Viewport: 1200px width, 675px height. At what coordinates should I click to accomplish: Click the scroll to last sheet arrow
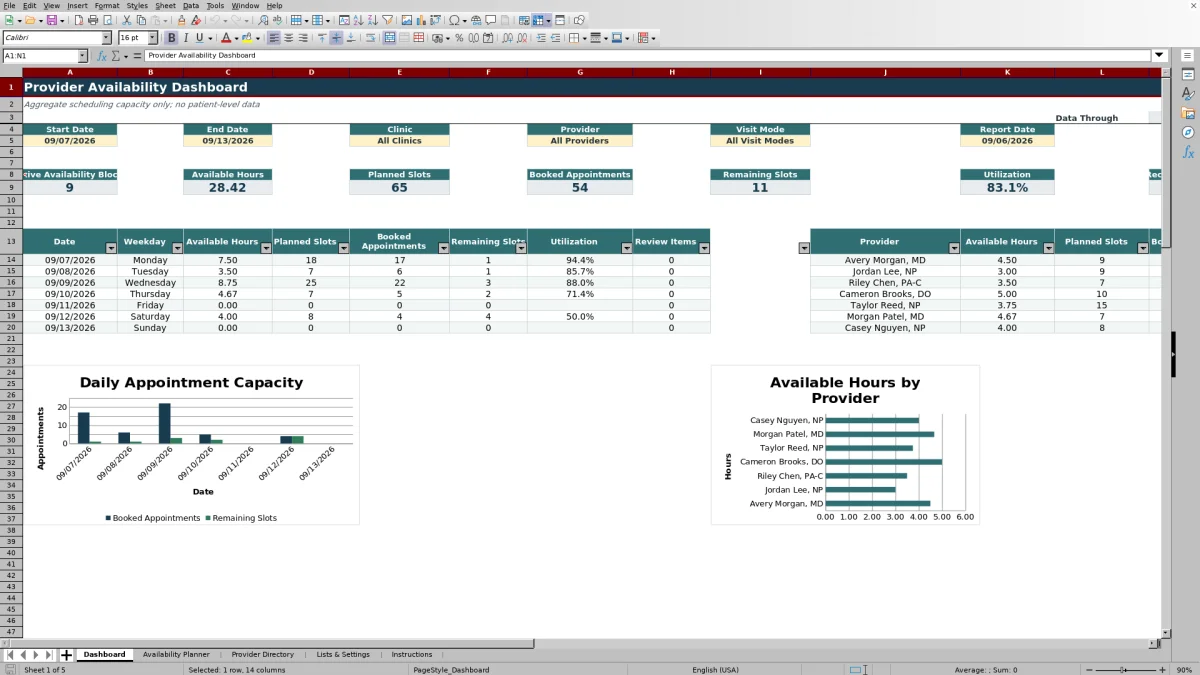click(49, 655)
